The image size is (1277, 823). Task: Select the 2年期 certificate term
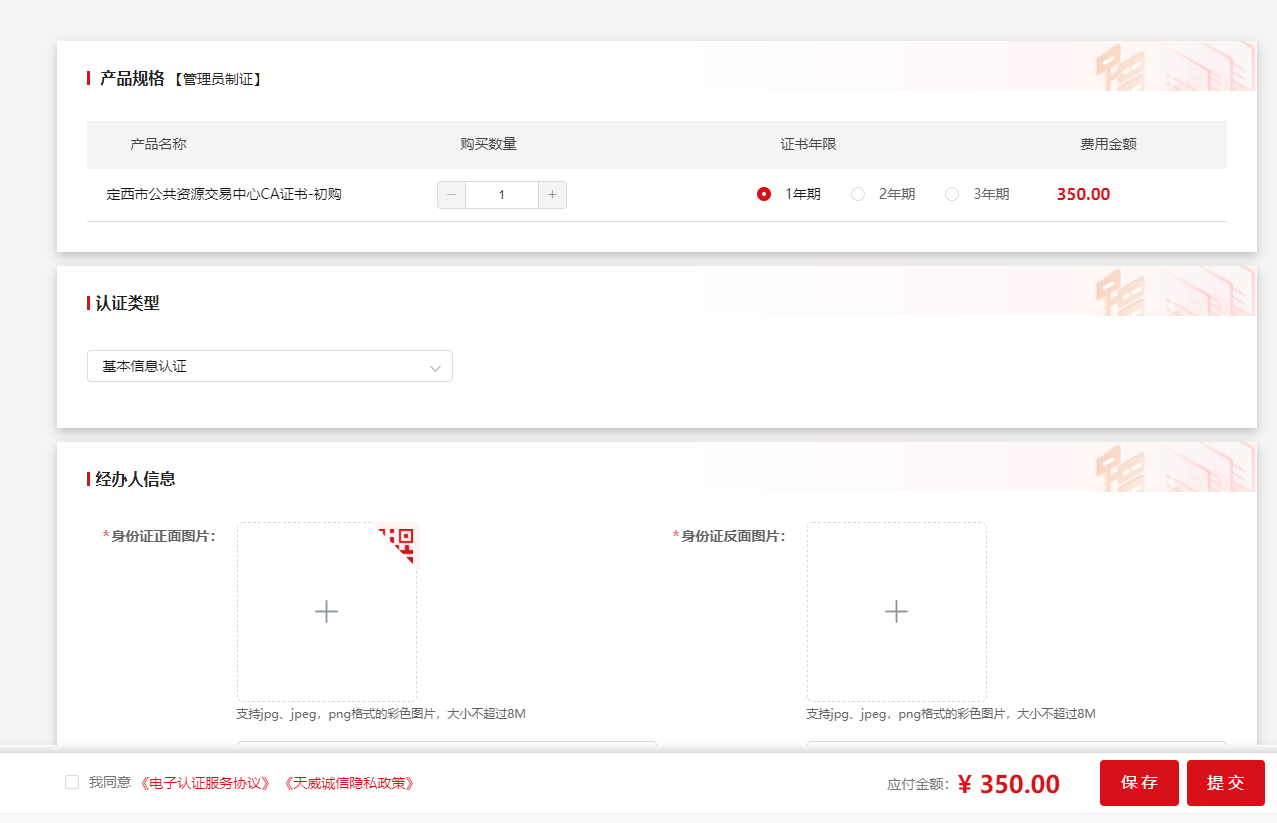pyautogui.click(x=858, y=195)
